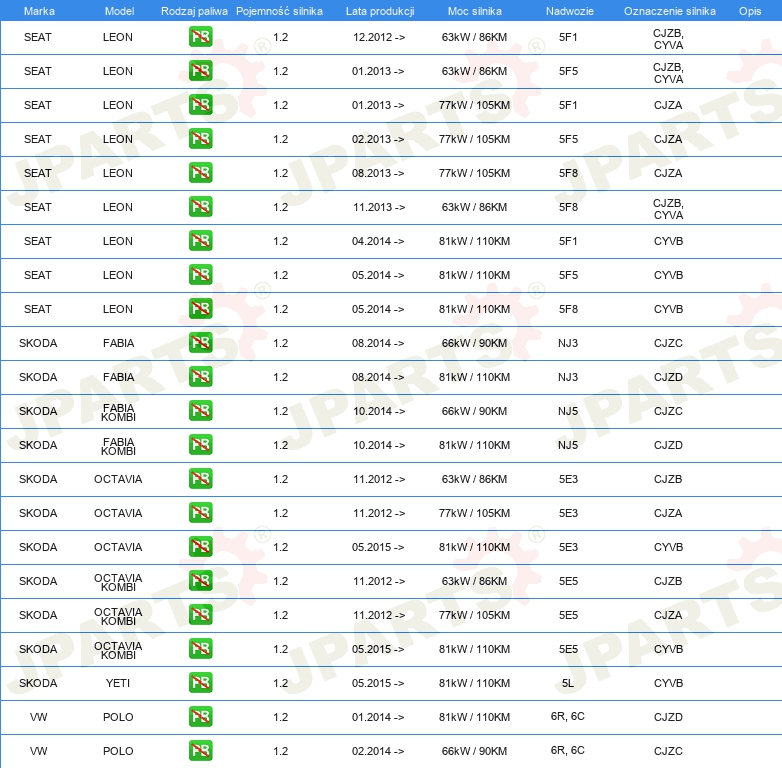Click the fuel icon for OCTAVIA KOMBI 63kW
The height and width of the screenshot is (768, 782).
pos(200,580)
